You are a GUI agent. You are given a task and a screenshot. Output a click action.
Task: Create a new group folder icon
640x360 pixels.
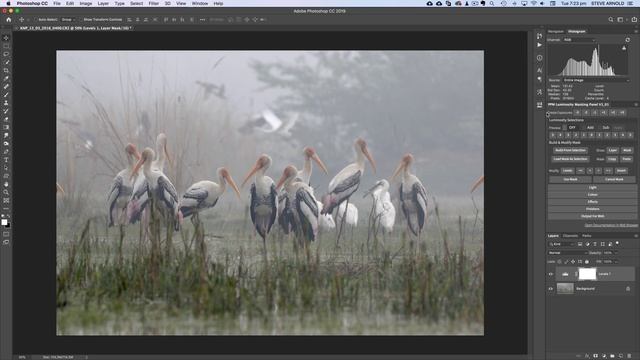click(612, 356)
